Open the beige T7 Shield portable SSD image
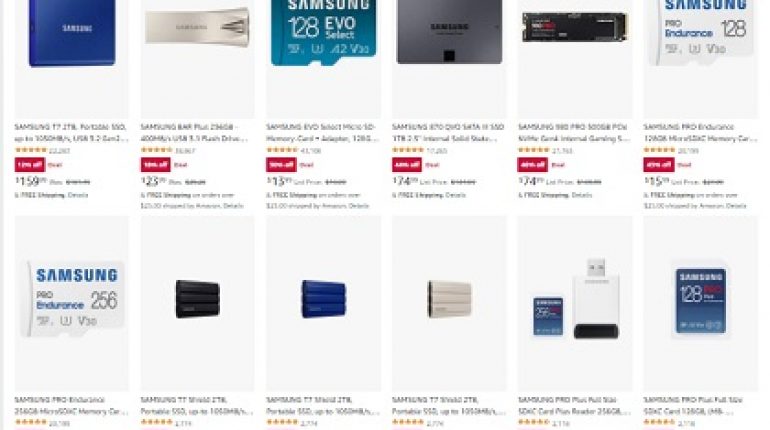The height and width of the screenshot is (430, 770). point(449,299)
